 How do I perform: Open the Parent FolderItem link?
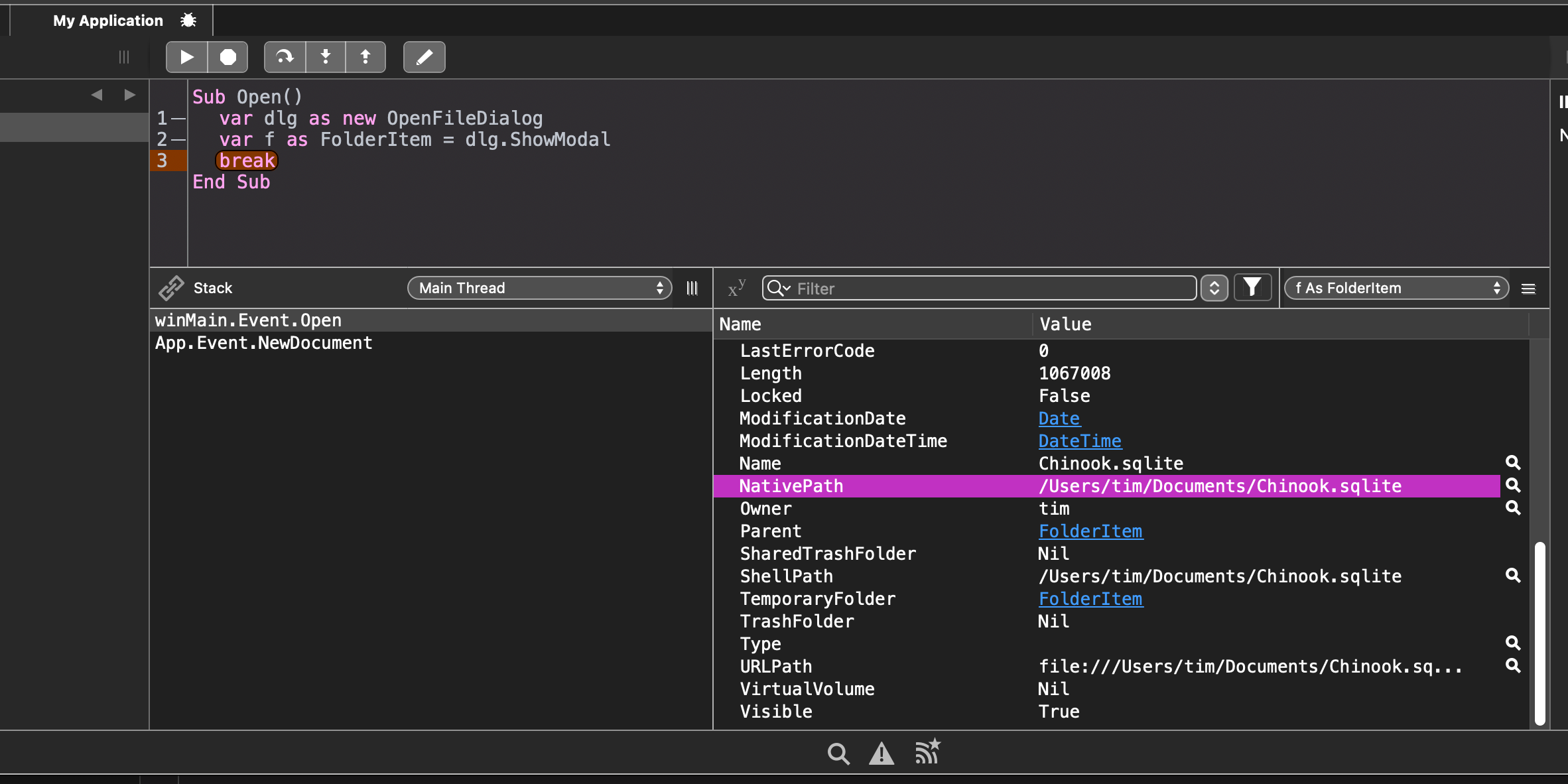point(1090,531)
